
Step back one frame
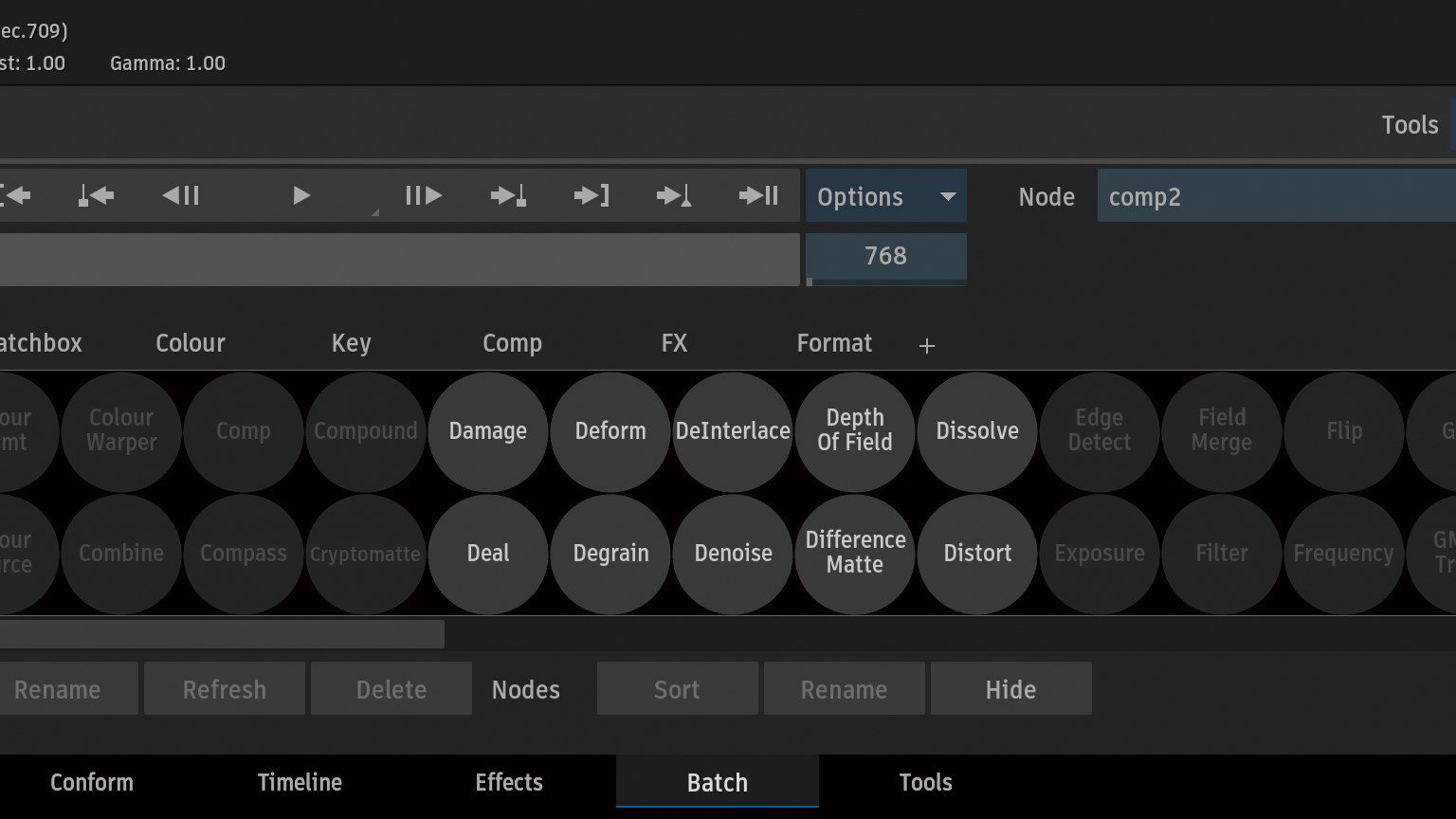click(x=180, y=196)
